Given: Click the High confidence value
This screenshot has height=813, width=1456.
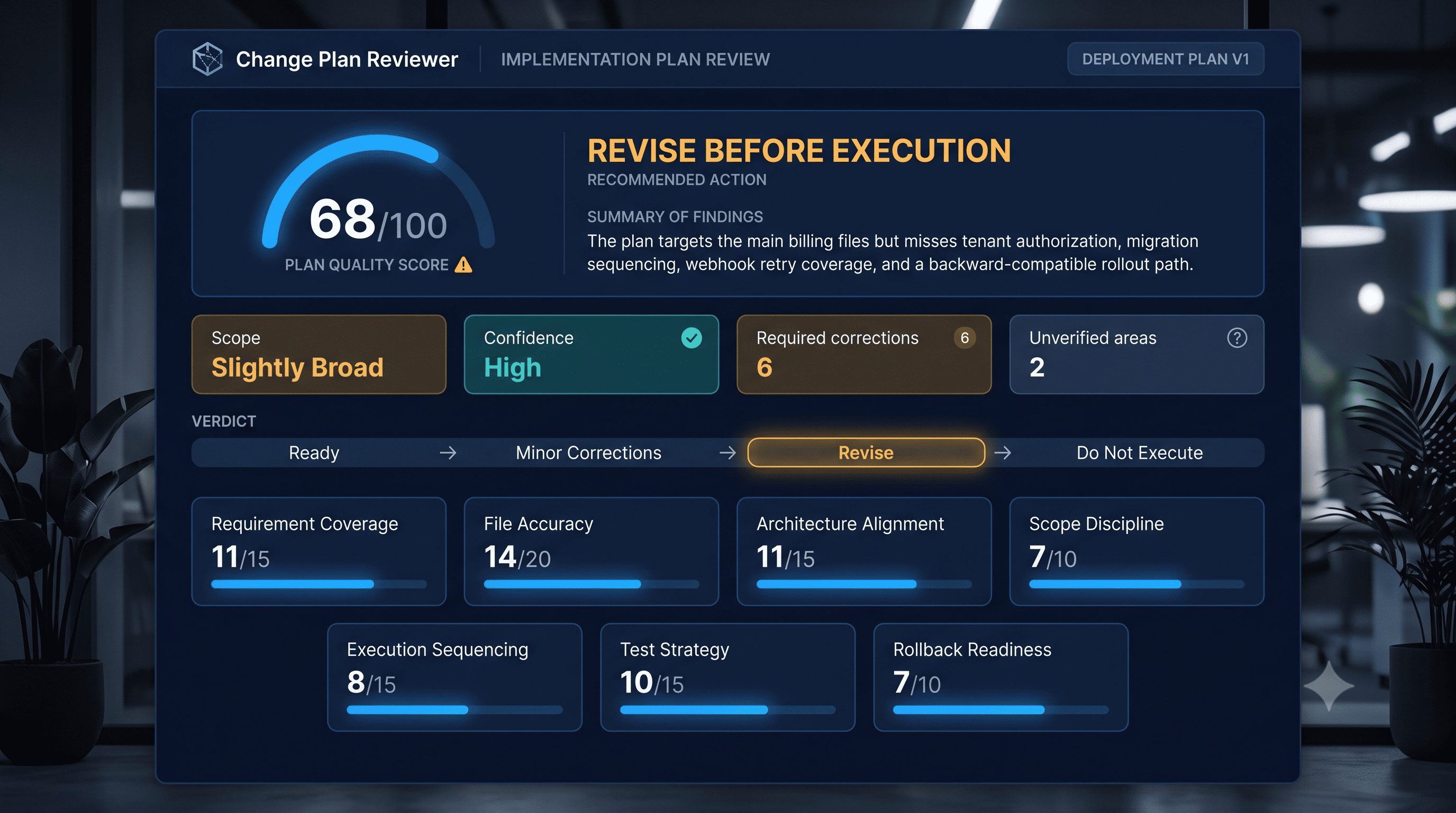Looking at the screenshot, I should point(513,367).
